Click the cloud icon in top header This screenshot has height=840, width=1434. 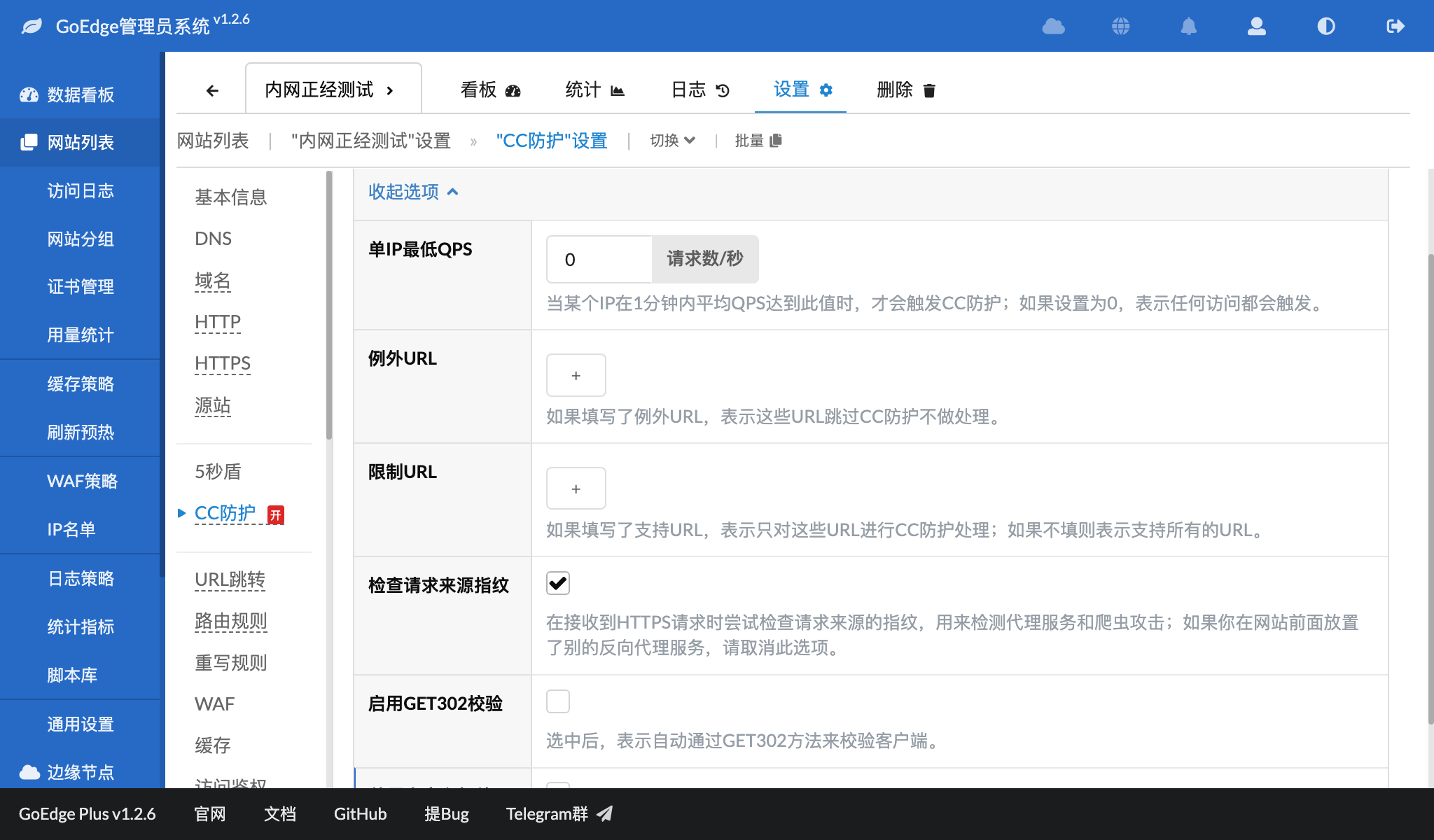point(1053,27)
